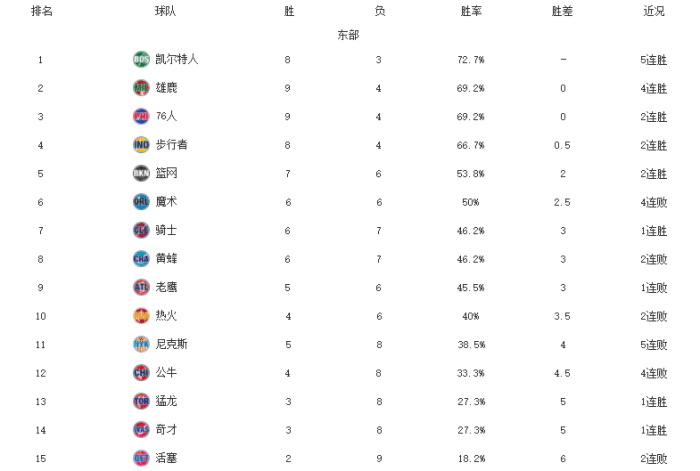Open the 猛龙 team name link
The width and height of the screenshot is (700, 471).
[166, 401]
